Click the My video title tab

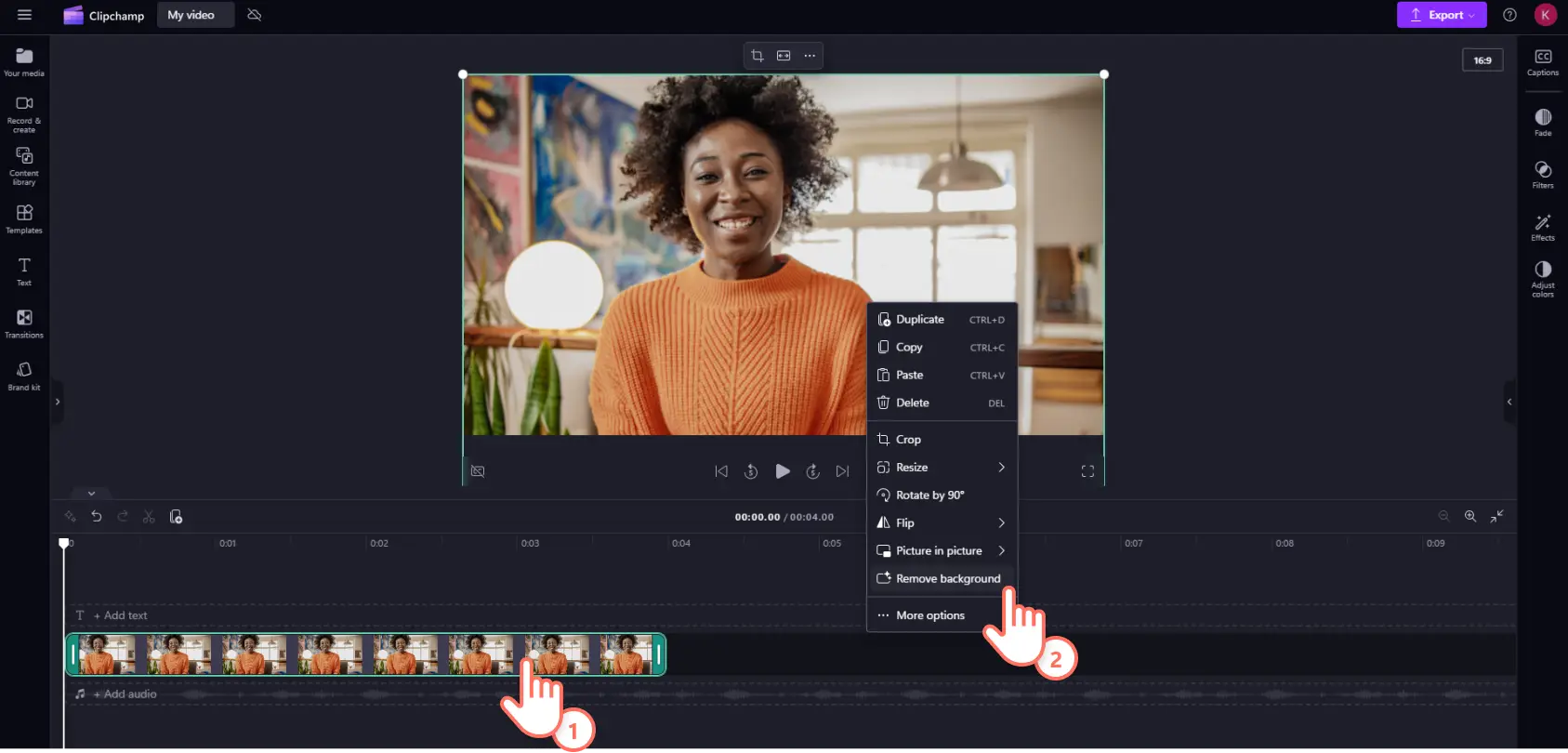click(x=195, y=15)
